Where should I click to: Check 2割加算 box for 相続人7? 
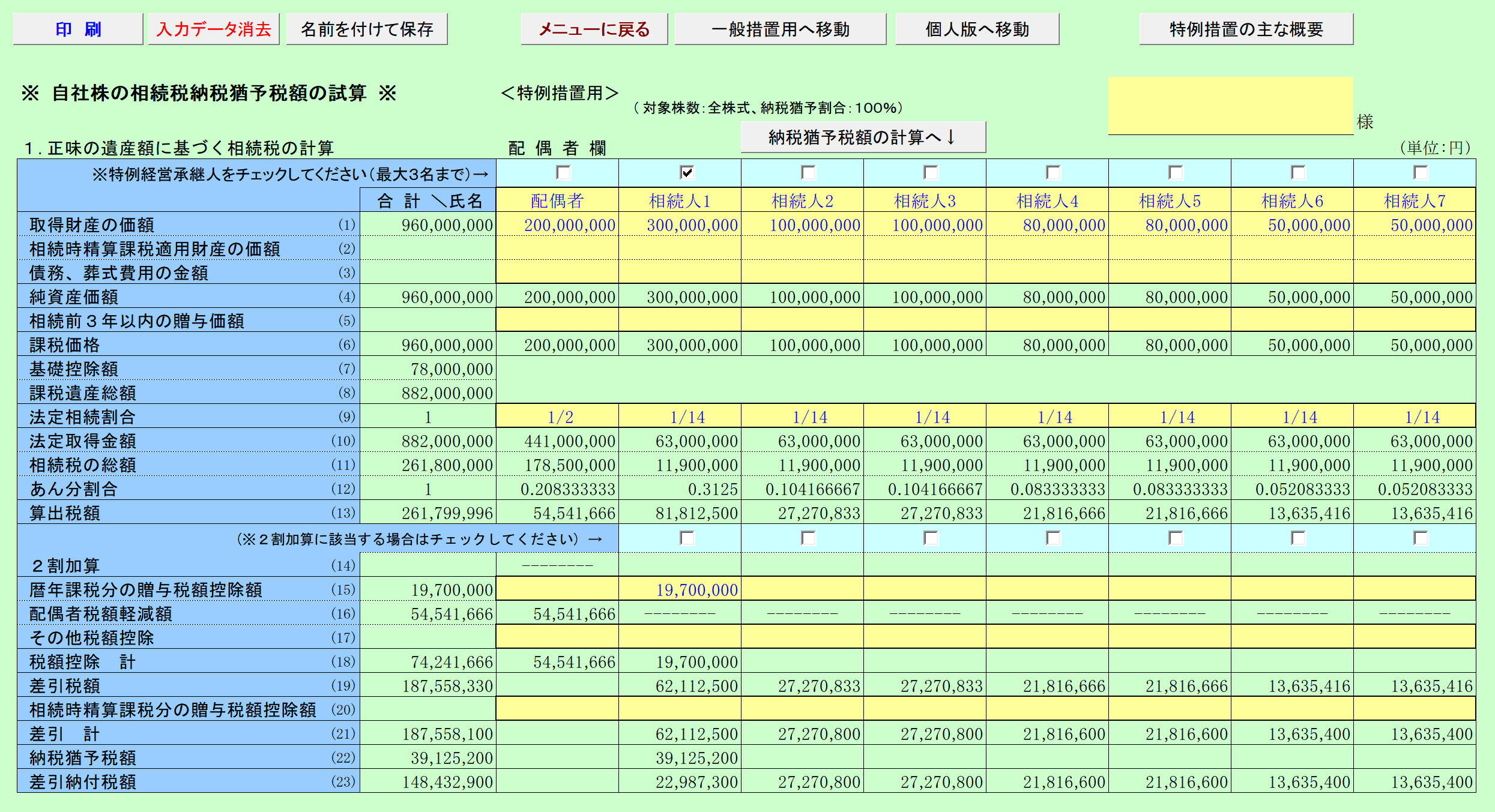coord(1421,538)
